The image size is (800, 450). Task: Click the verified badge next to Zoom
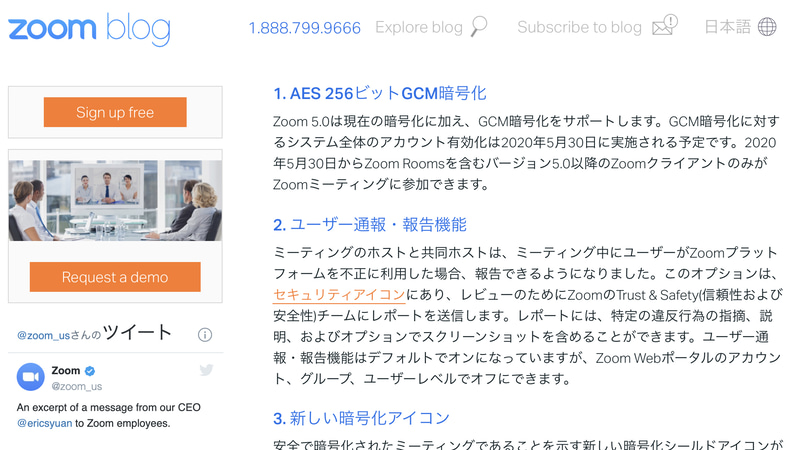coord(90,371)
